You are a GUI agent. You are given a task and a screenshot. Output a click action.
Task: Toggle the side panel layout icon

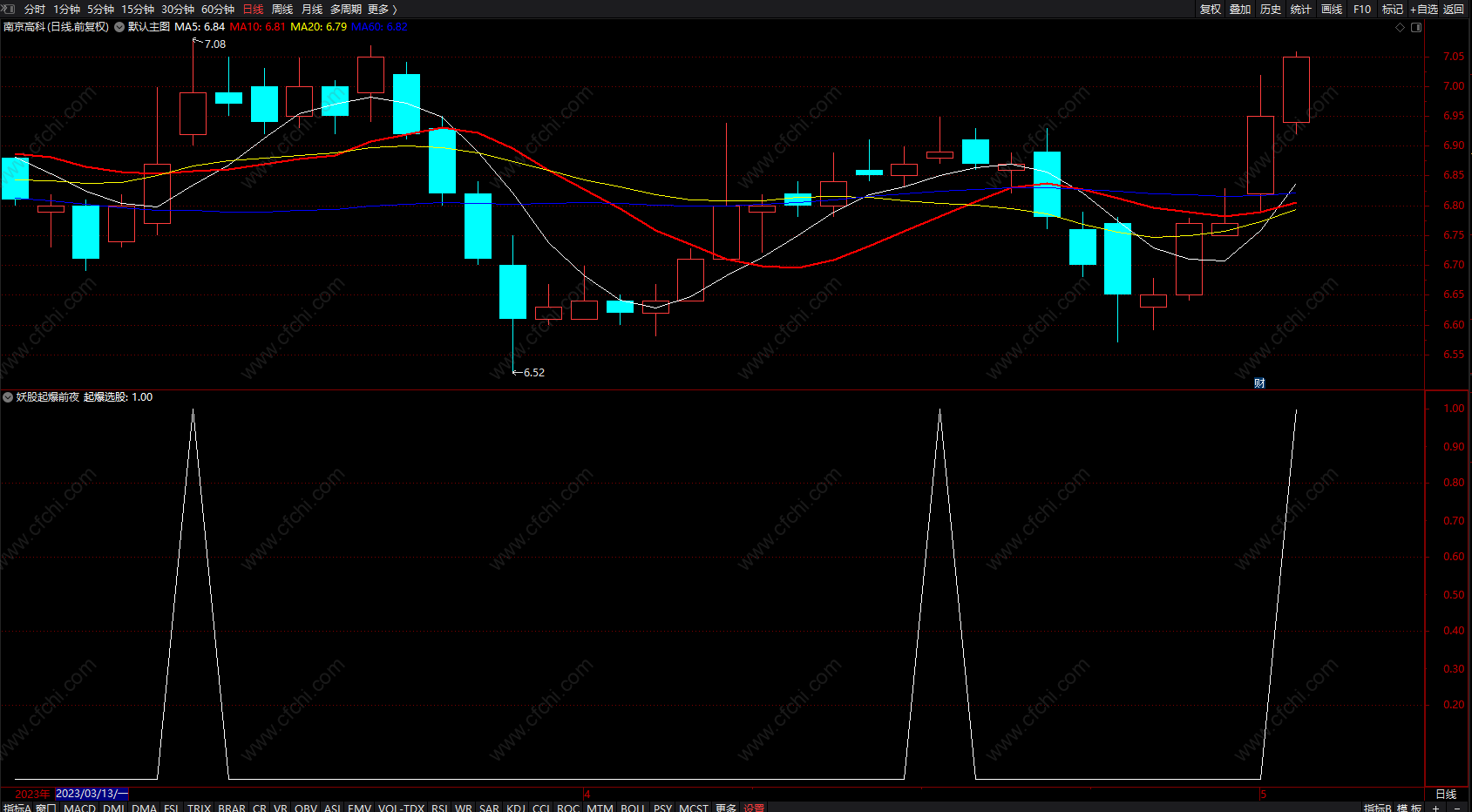click(x=1416, y=28)
